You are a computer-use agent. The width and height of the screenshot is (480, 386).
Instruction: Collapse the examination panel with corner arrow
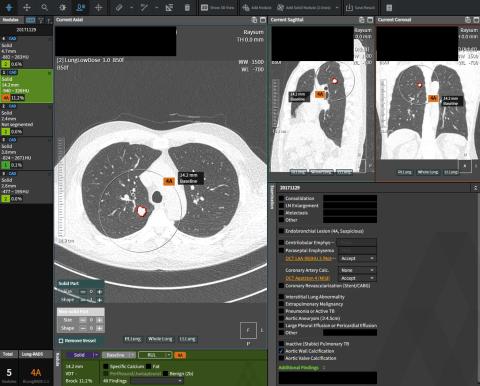point(475,188)
